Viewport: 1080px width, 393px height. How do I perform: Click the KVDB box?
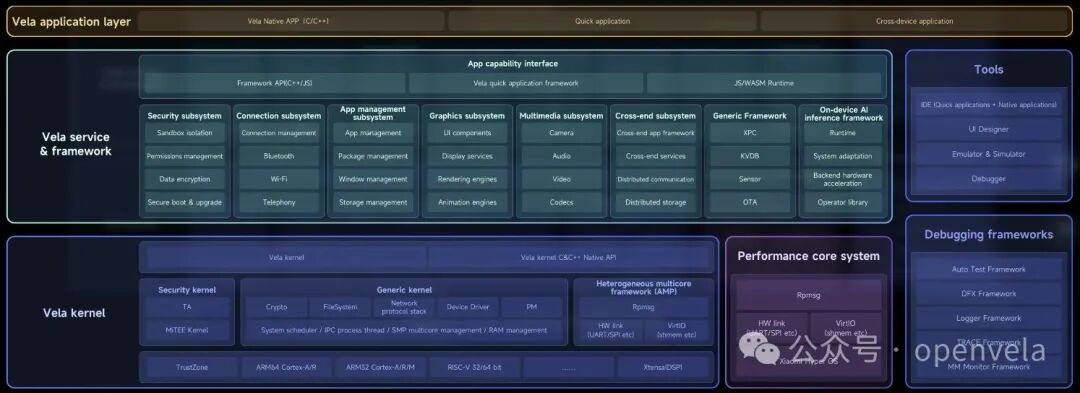tap(750, 156)
